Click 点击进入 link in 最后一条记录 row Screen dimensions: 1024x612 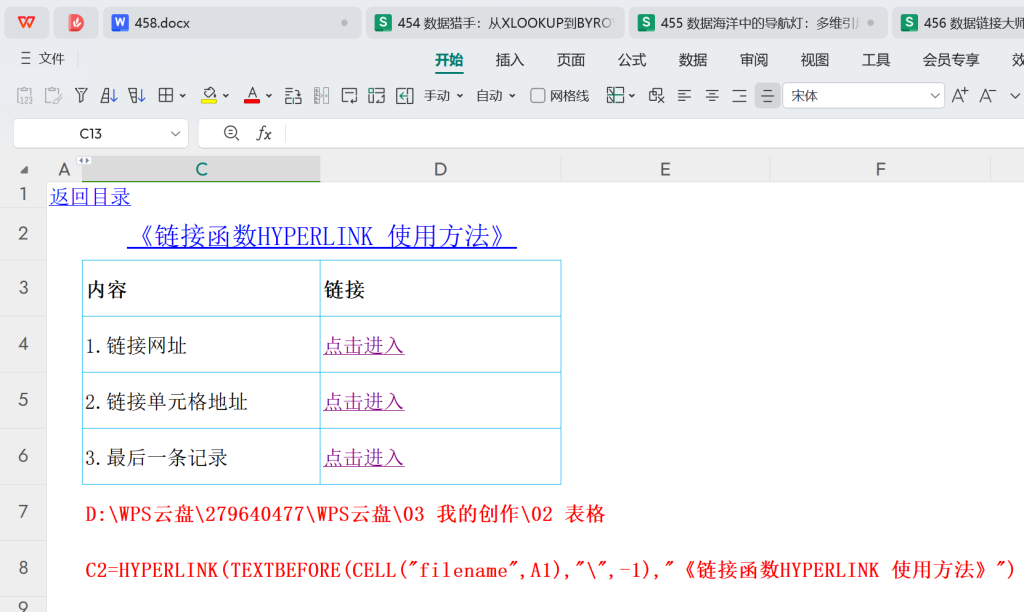tap(364, 458)
